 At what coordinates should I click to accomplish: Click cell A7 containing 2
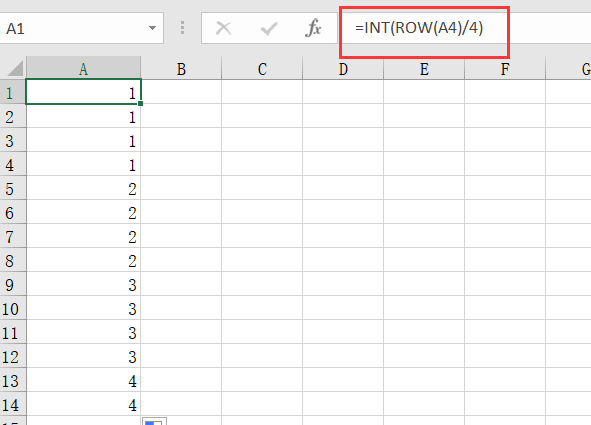(83, 236)
